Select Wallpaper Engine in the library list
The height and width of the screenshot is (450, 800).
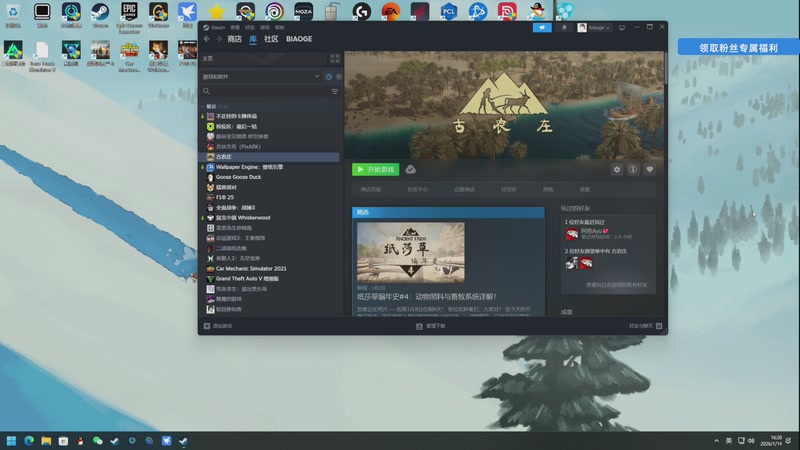click(x=269, y=167)
